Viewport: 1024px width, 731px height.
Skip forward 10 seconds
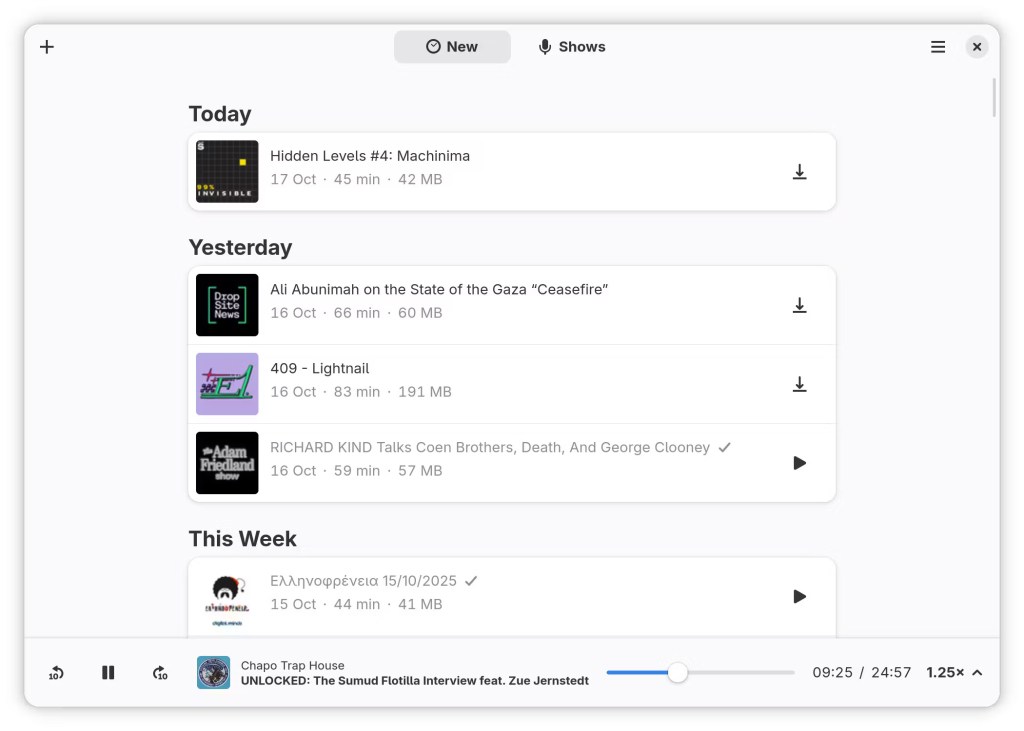pyautogui.click(x=160, y=673)
